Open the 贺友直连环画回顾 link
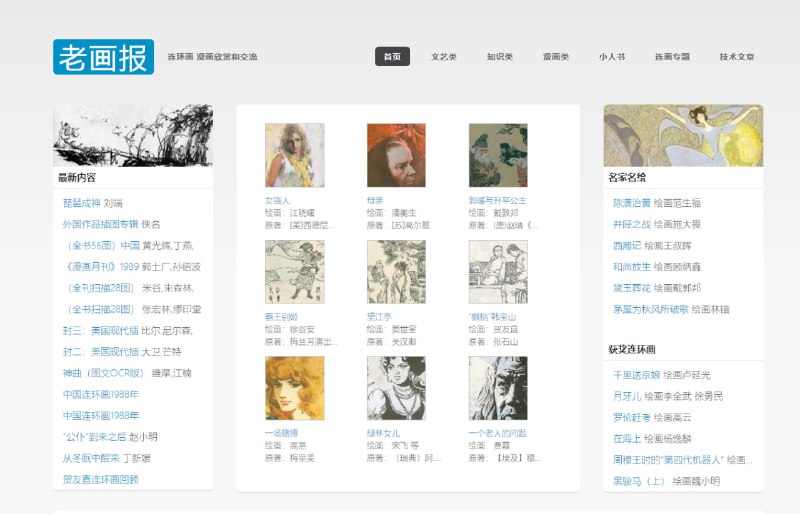This screenshot has height=514, width=800. (x=101, y=479)
